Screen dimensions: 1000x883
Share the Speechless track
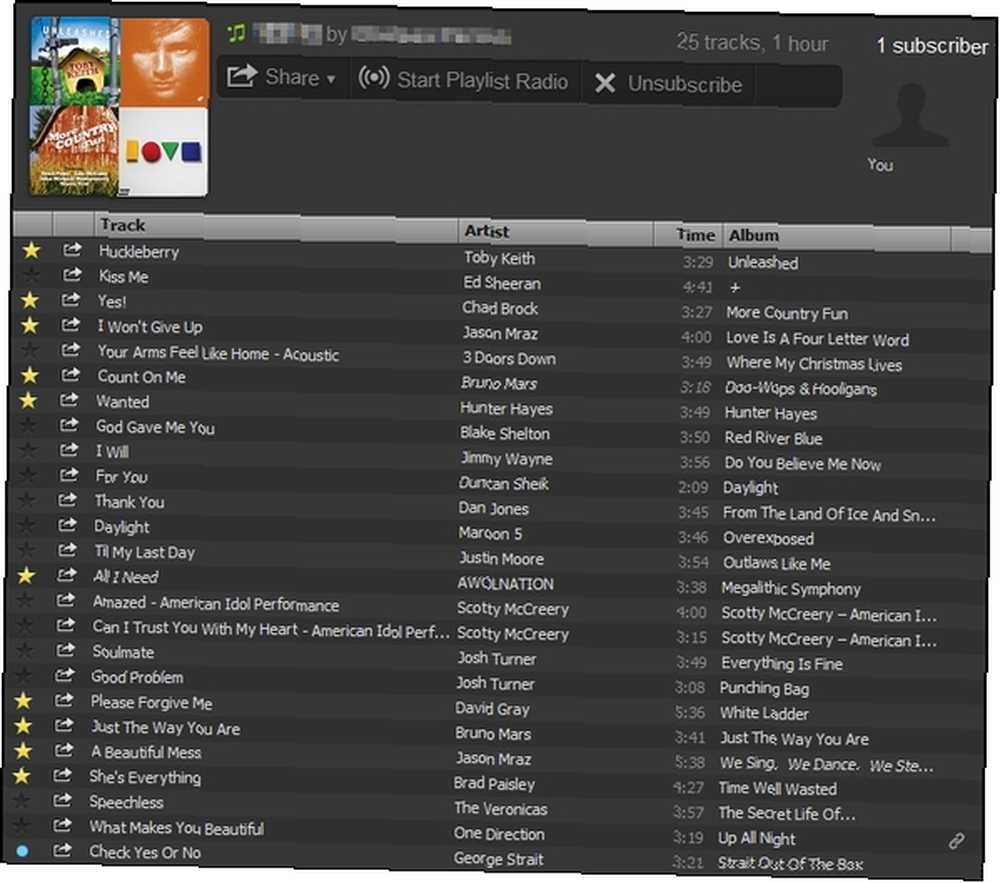[x=62, y=799]
